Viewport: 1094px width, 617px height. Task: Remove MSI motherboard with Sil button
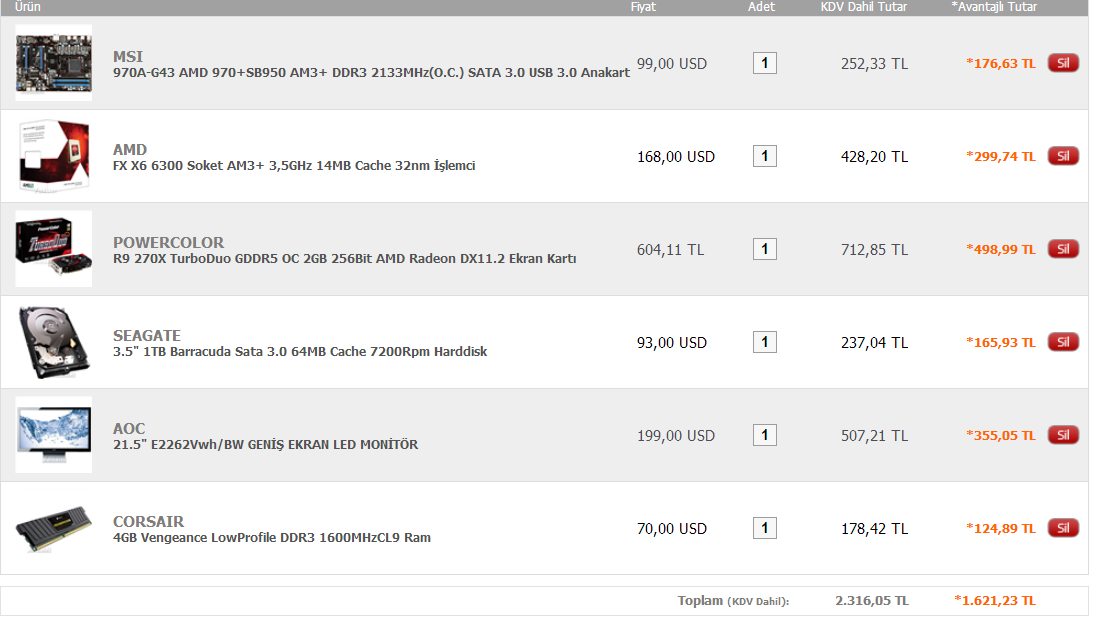coord(1063,63)
